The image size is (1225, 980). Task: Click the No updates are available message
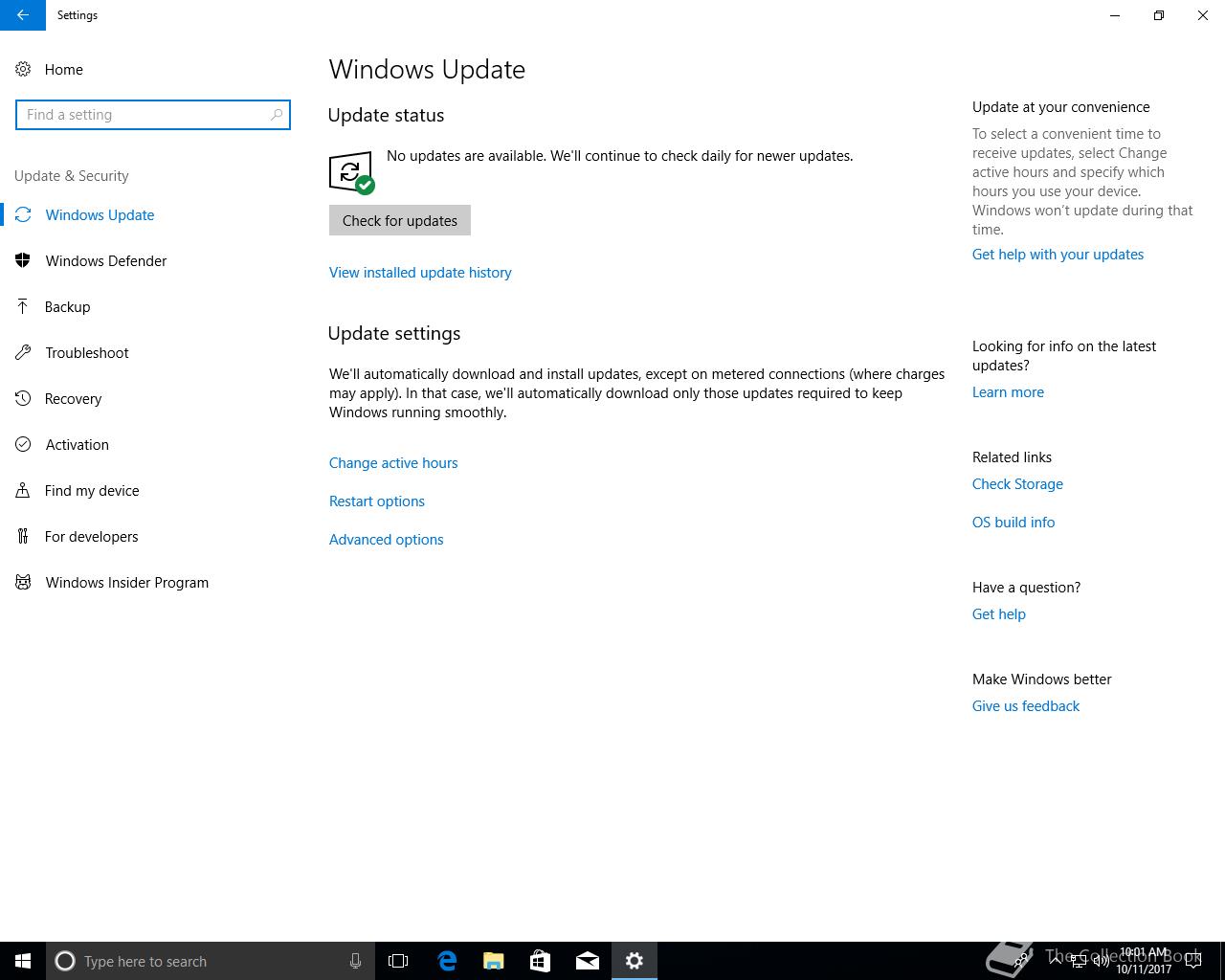click(x=619, y=156)
